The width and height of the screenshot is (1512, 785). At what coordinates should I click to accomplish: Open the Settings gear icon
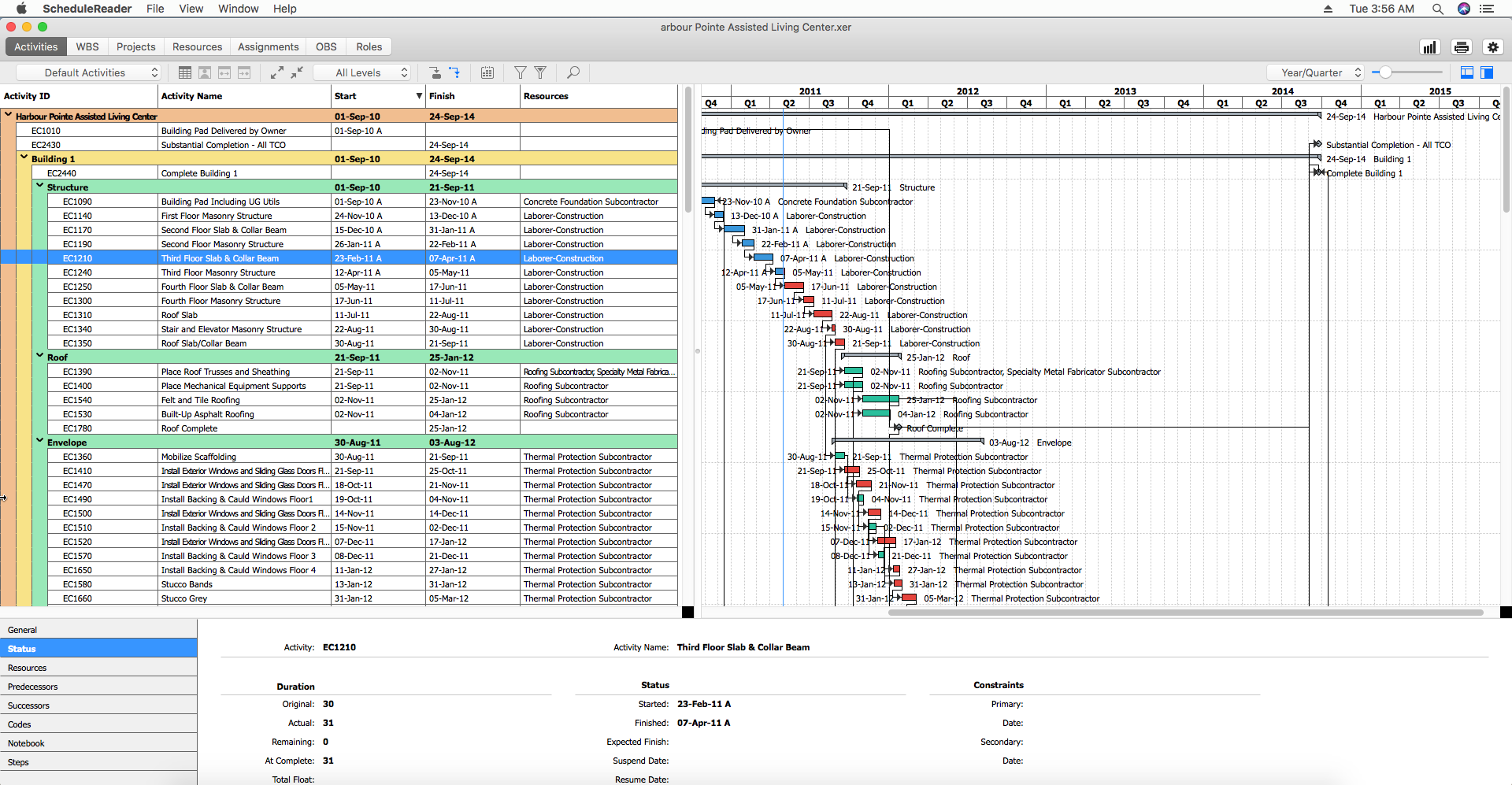point(1493,47)
